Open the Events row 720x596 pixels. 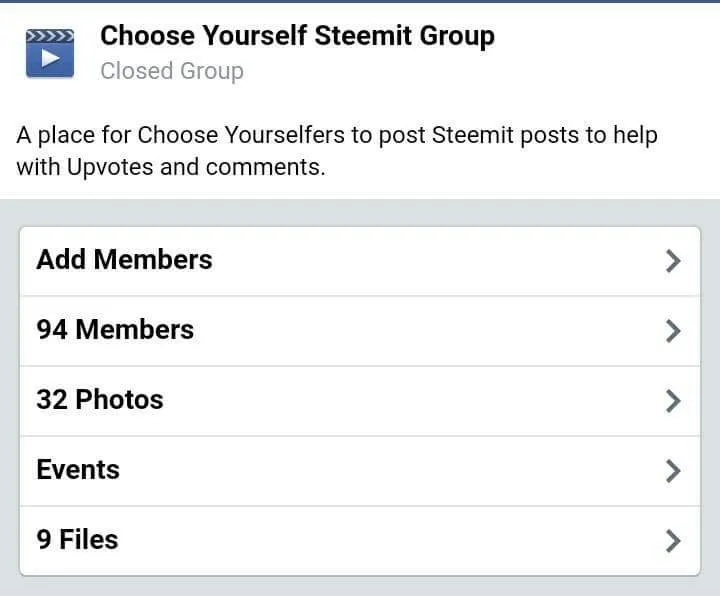[360, 471]
